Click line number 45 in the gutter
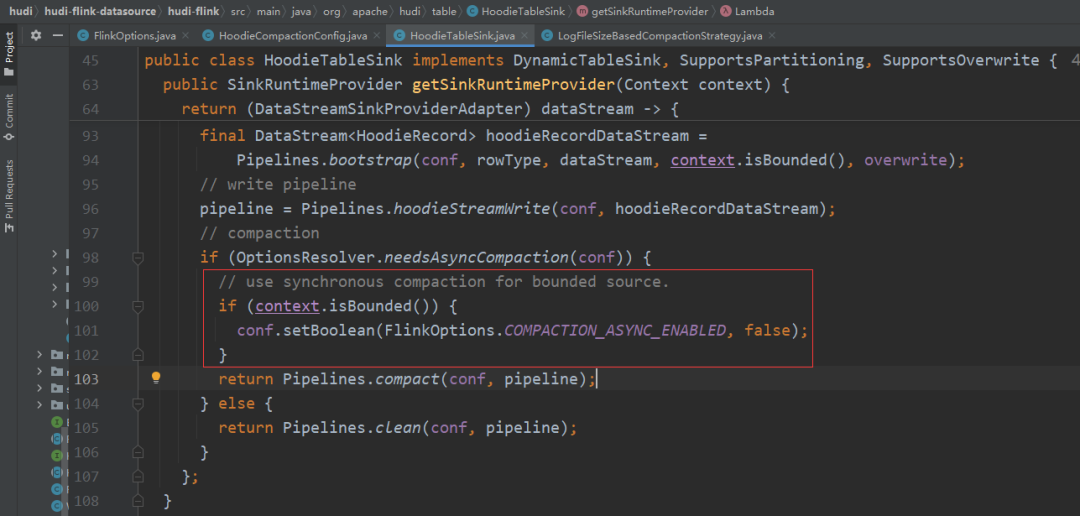Screen dimensions: 1080x516 [x=90, y=61]
